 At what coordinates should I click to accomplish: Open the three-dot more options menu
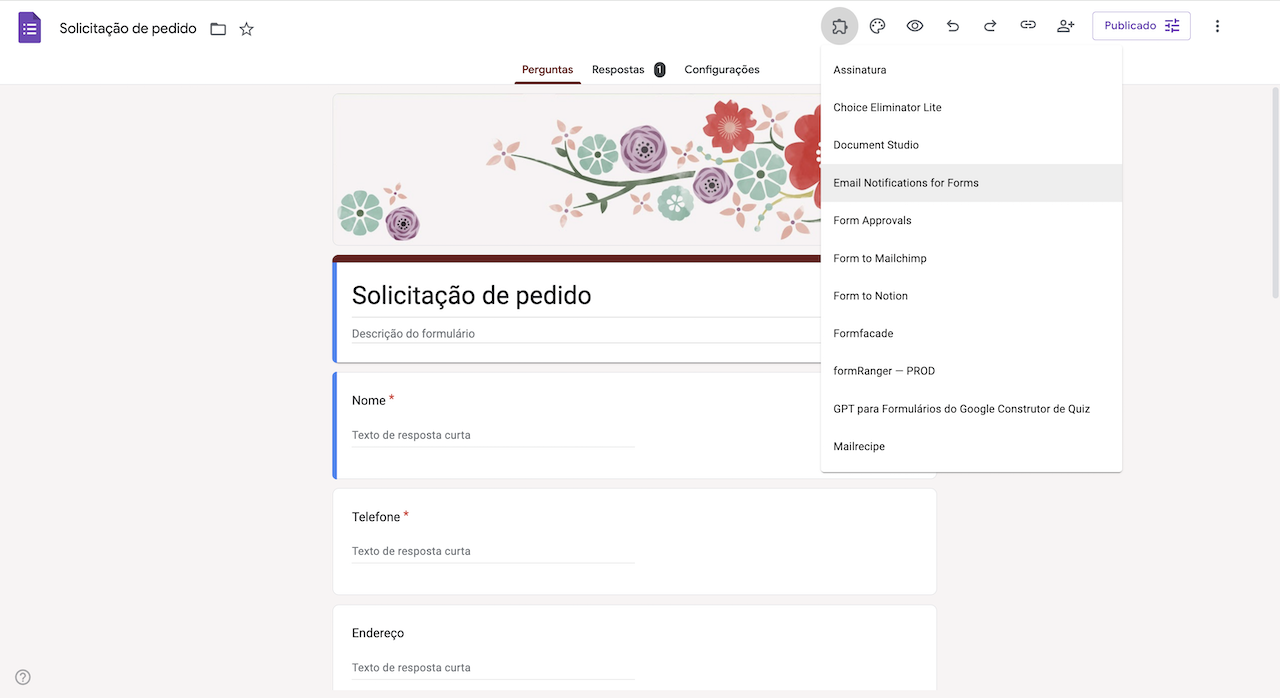[1217, 25]
